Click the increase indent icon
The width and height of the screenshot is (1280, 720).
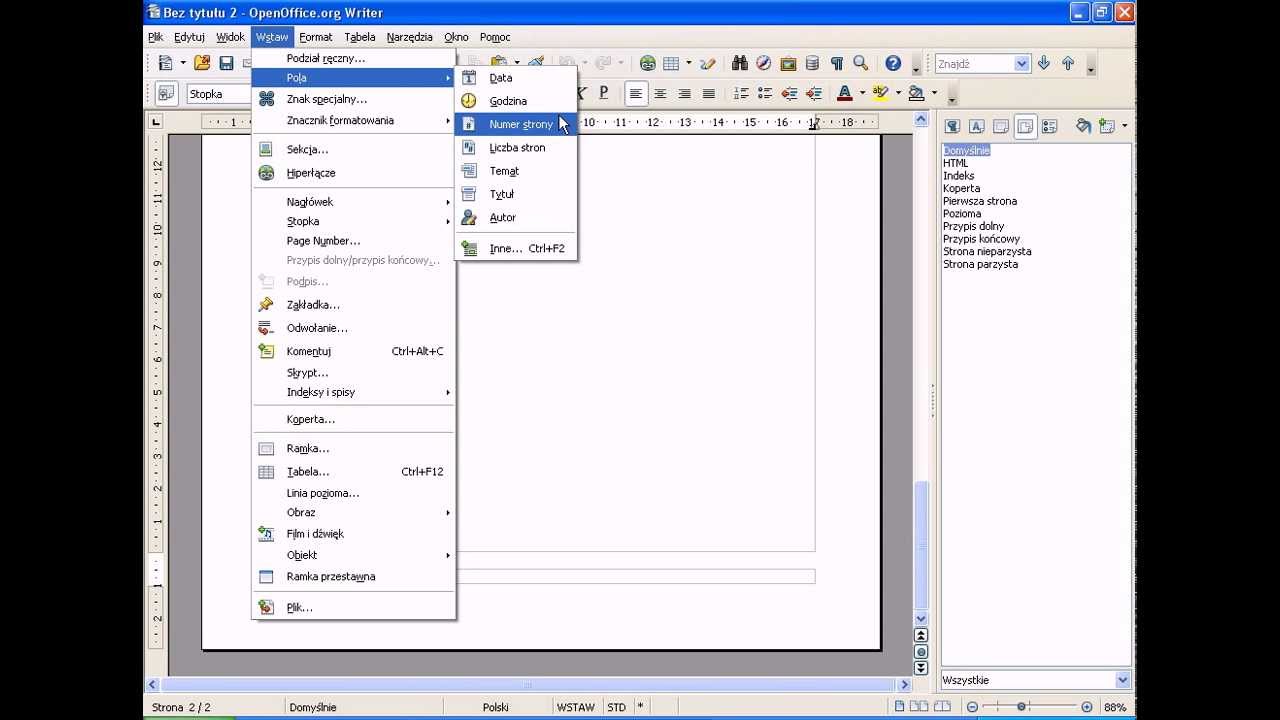click(813, 93)
